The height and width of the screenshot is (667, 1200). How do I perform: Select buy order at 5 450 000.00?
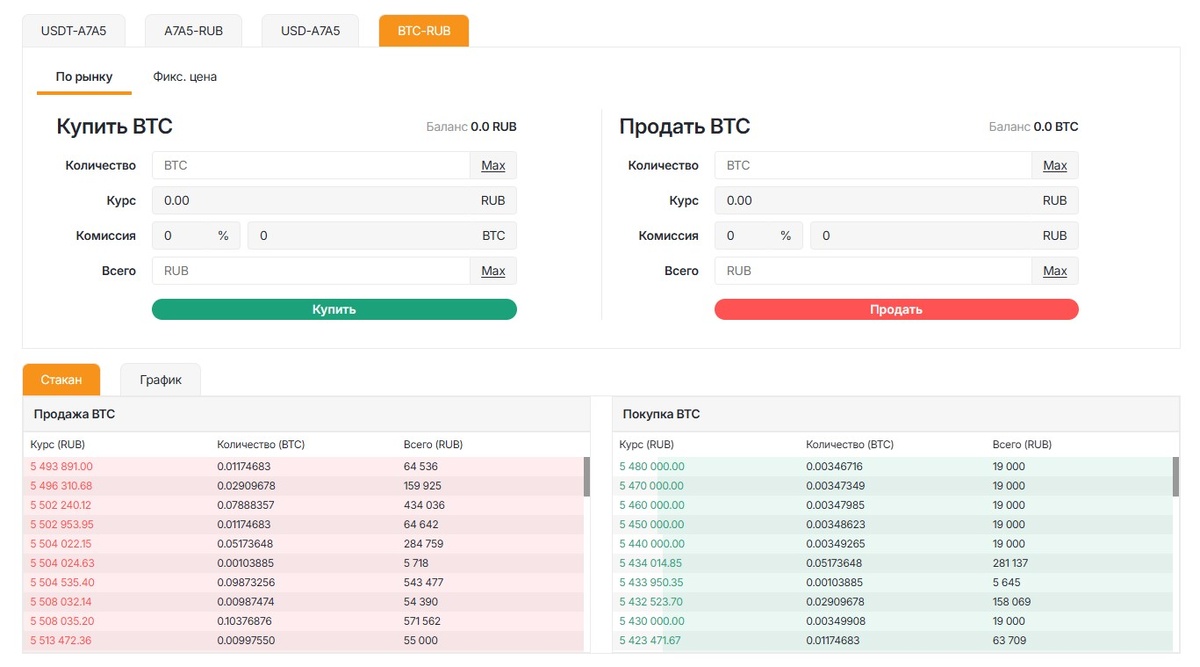coord(892,524)
